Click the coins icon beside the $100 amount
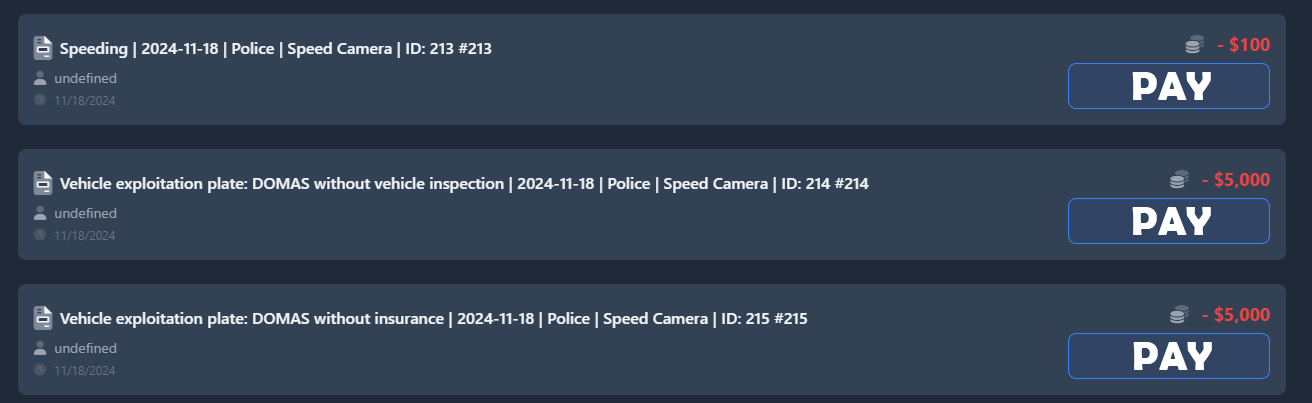The image size is (1312, 403). click(x=1194, y=45)
